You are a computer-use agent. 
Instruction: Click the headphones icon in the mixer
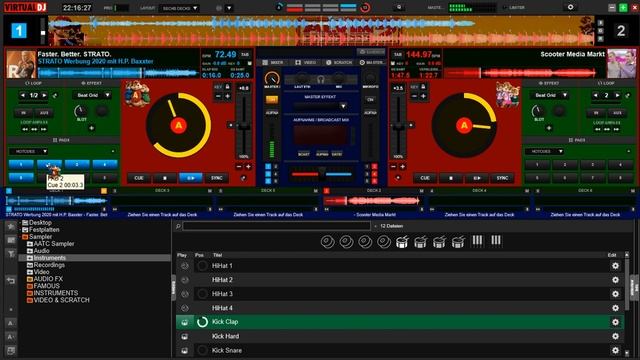tap(320, 79)
